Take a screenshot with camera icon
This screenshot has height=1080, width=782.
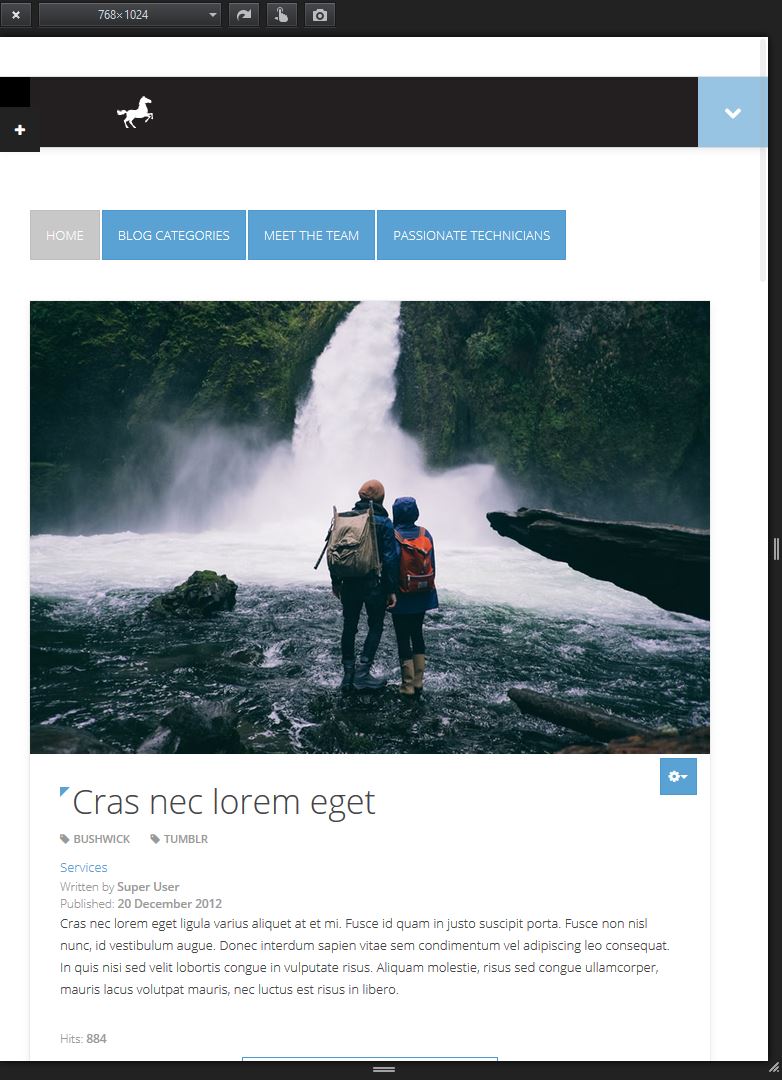pyautogui.click(x=320, y=14)
